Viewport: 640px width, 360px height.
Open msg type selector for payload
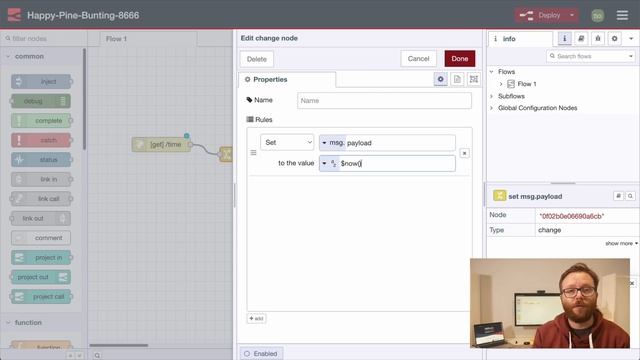click(332, 143)
